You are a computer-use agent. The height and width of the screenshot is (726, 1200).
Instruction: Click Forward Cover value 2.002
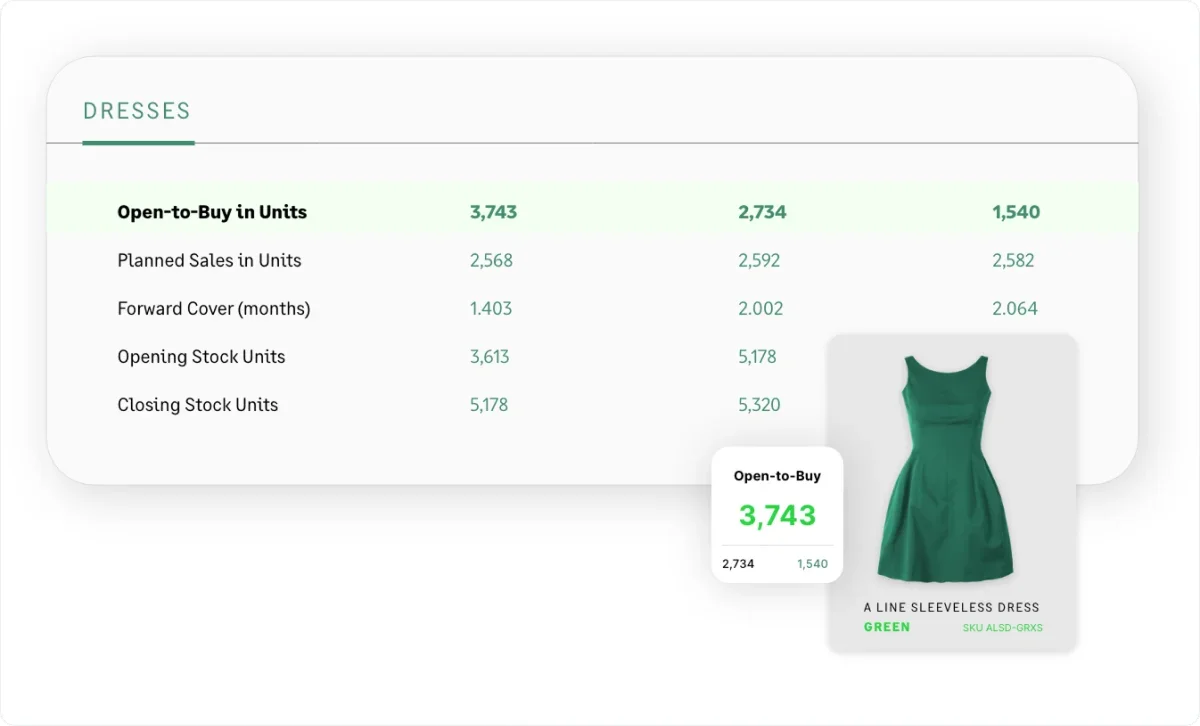click(761, 308)
